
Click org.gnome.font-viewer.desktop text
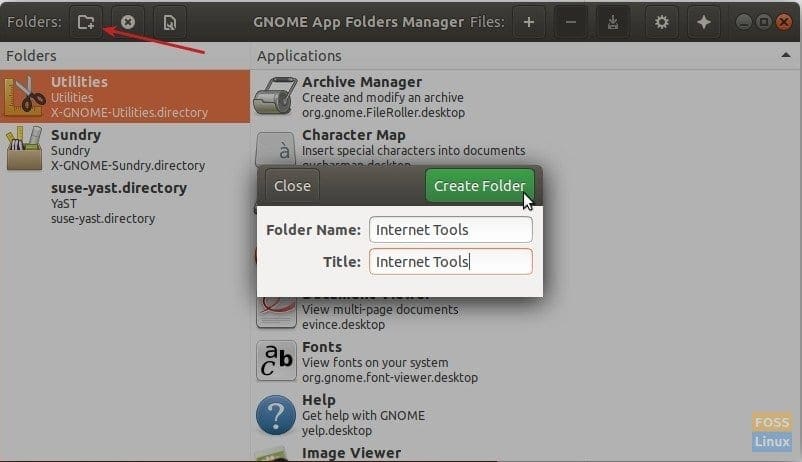point(390,377)
